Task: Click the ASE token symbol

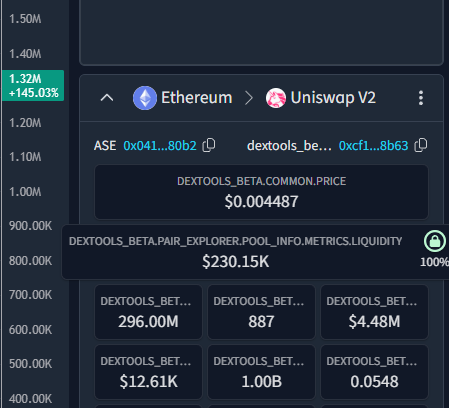Action: pos(105,146)
